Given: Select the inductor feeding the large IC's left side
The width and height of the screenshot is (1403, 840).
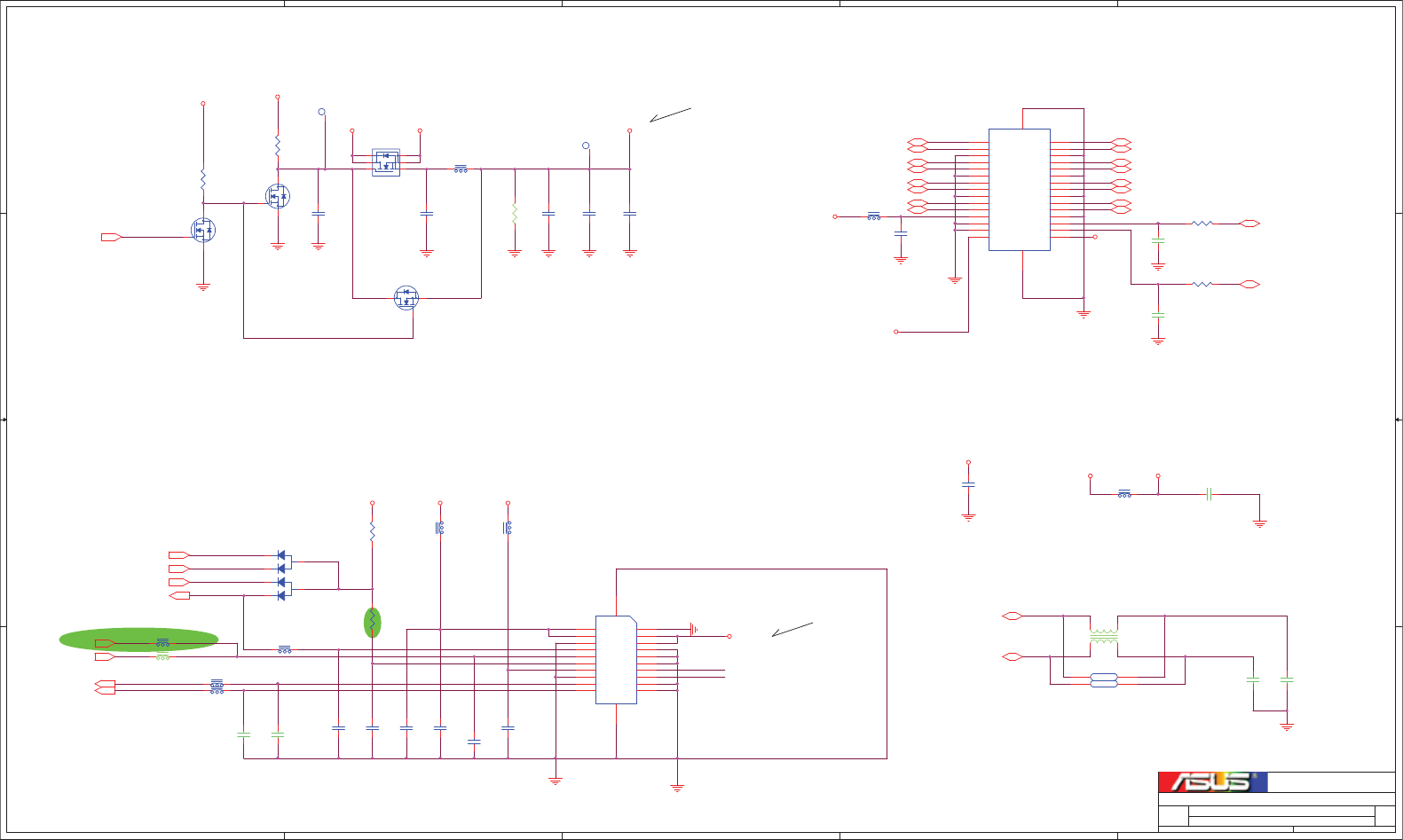Looking at the screenshot, I should click(874, 216).
